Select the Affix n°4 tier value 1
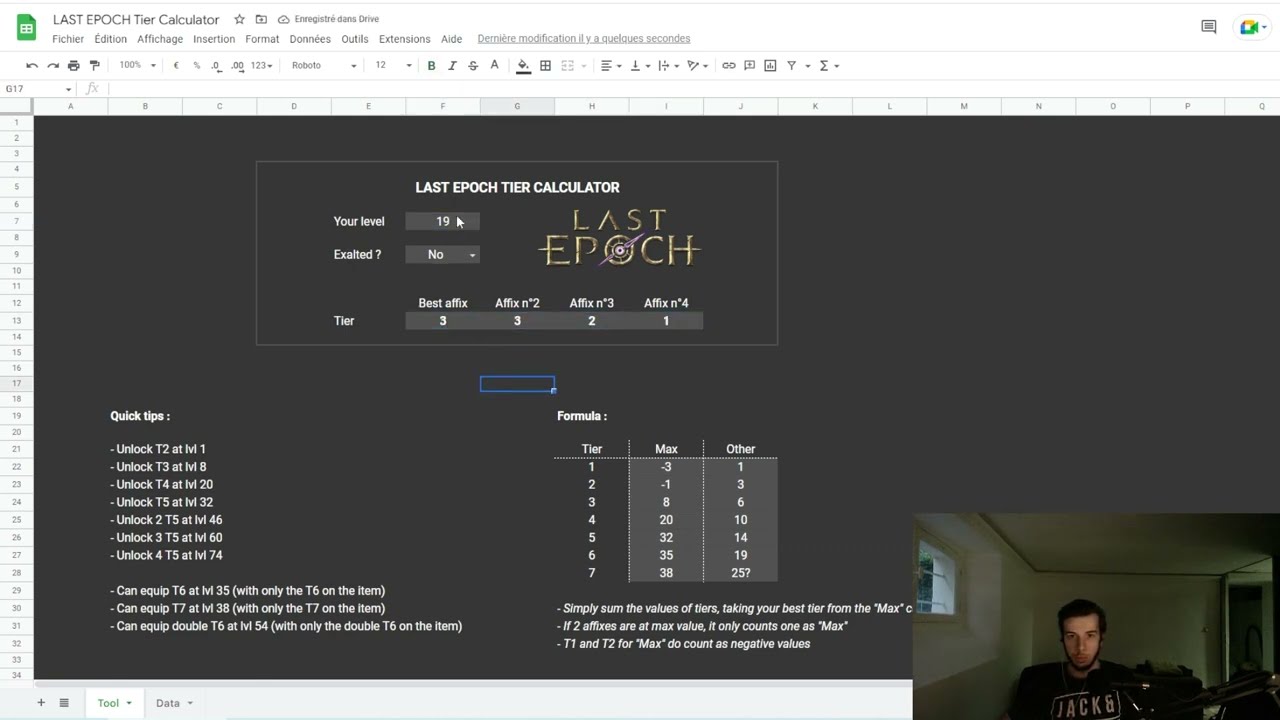 point(666,321)
